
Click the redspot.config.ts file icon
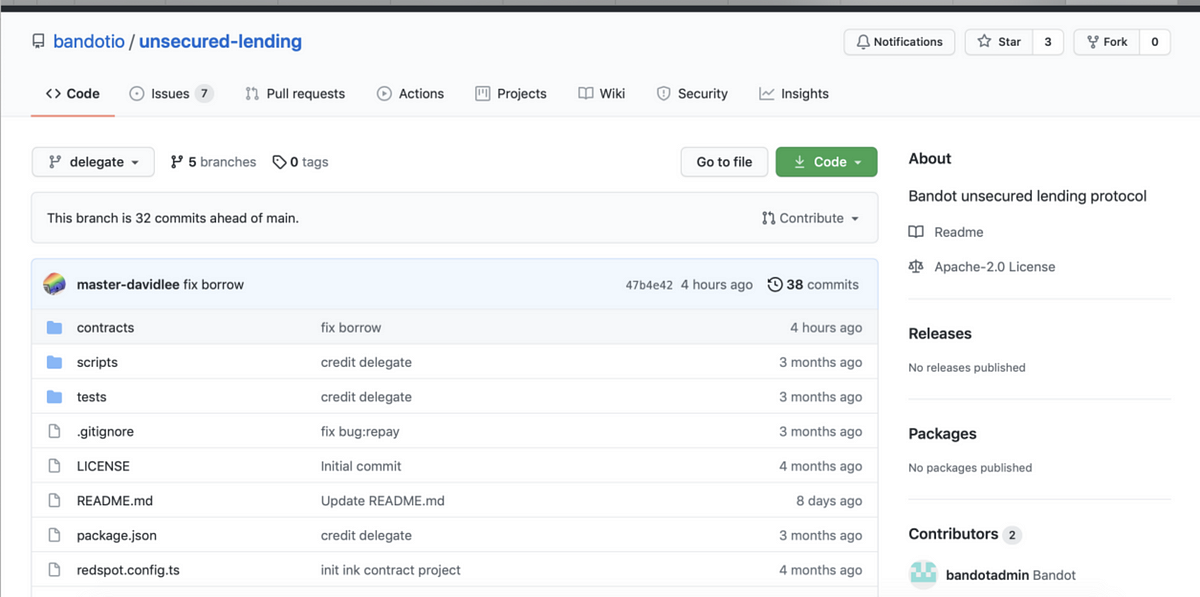(x=55, y=570)
